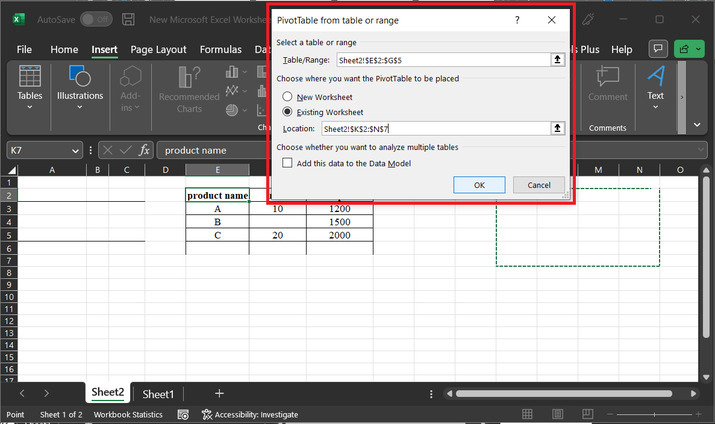Click the Save icon in the title bar
The width and height of the screenshot is (715, 424).
pos(128,19)
